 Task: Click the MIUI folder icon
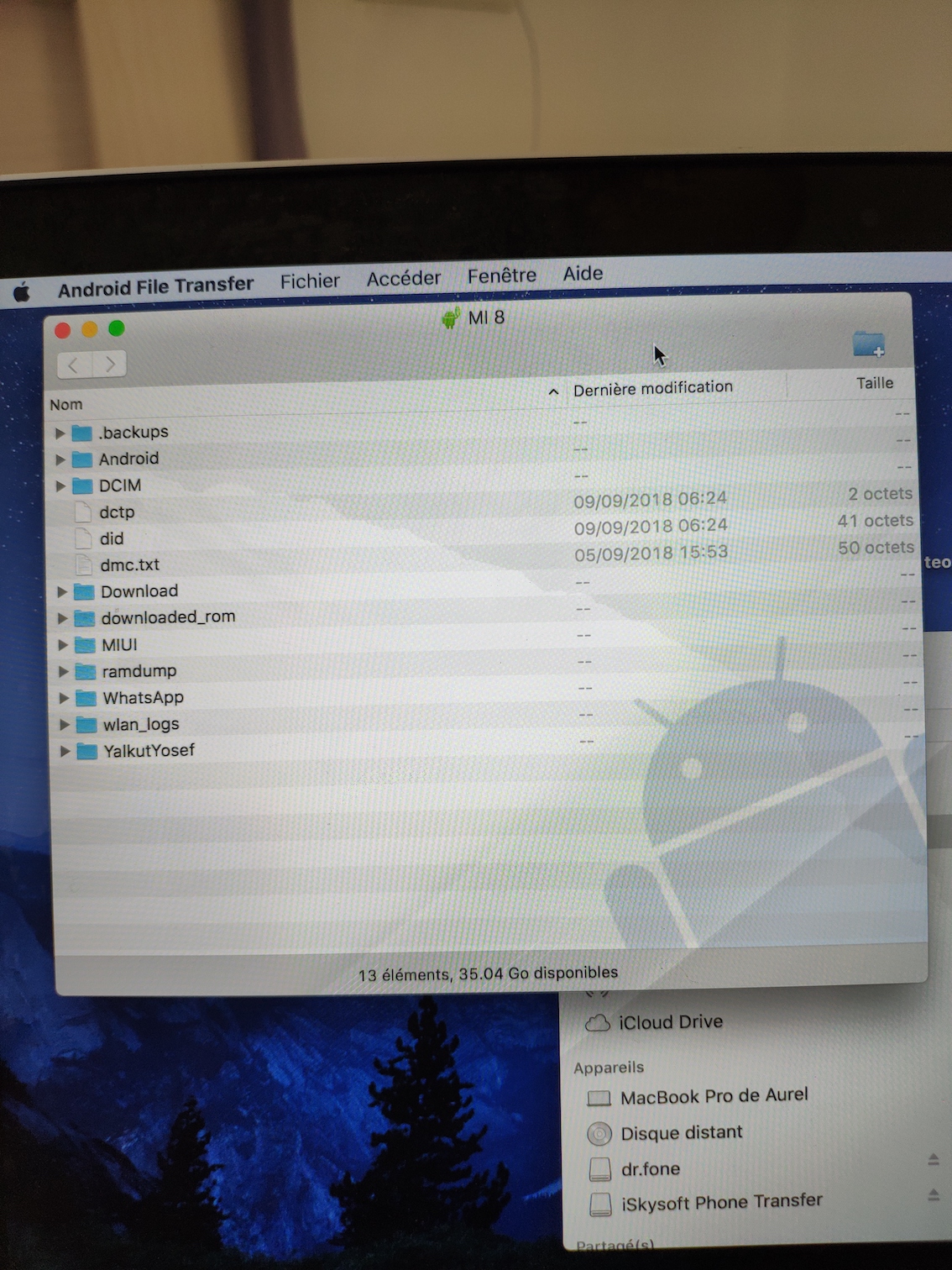click(85, 645)
